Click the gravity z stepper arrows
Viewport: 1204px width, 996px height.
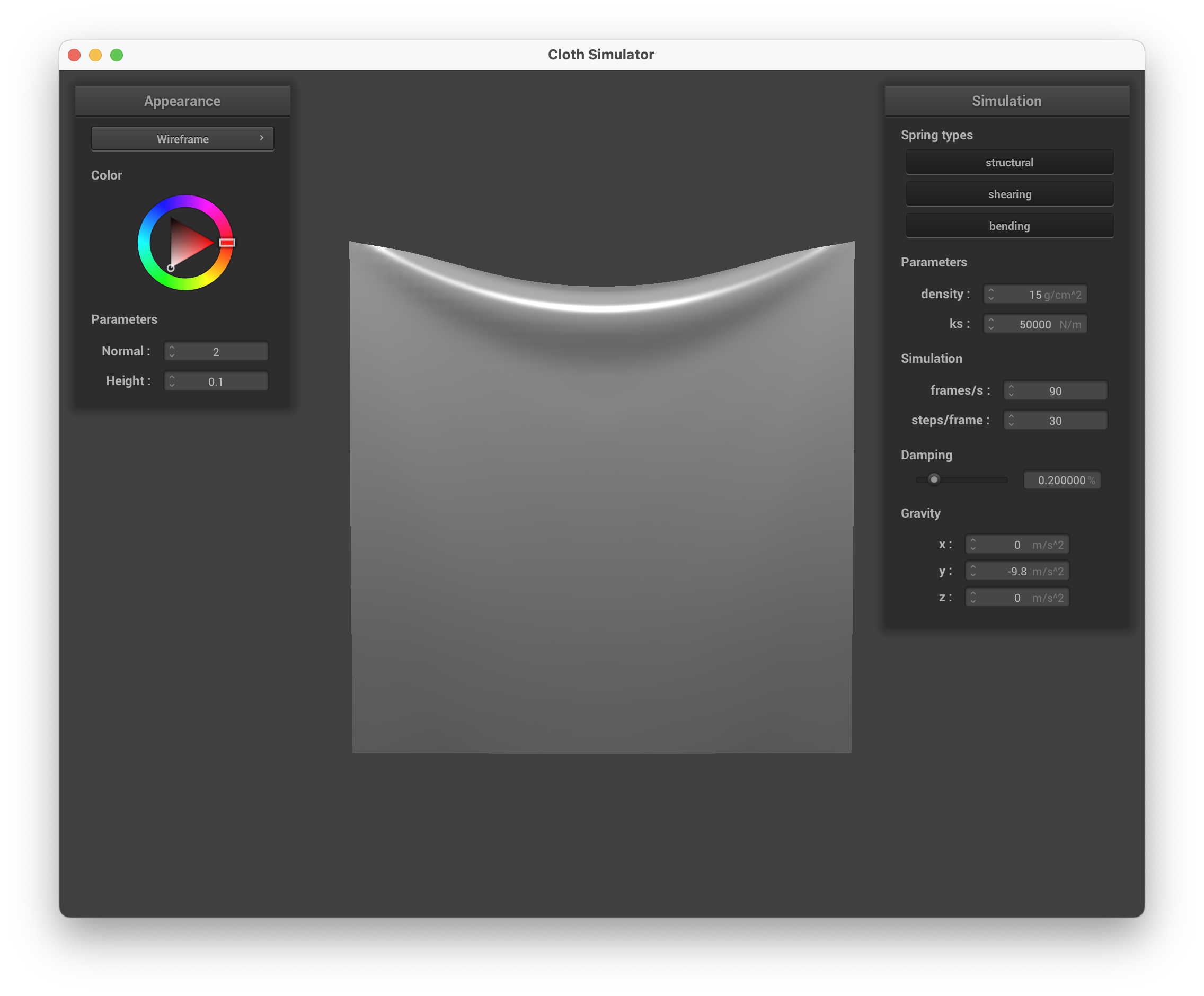coord(973,598)
